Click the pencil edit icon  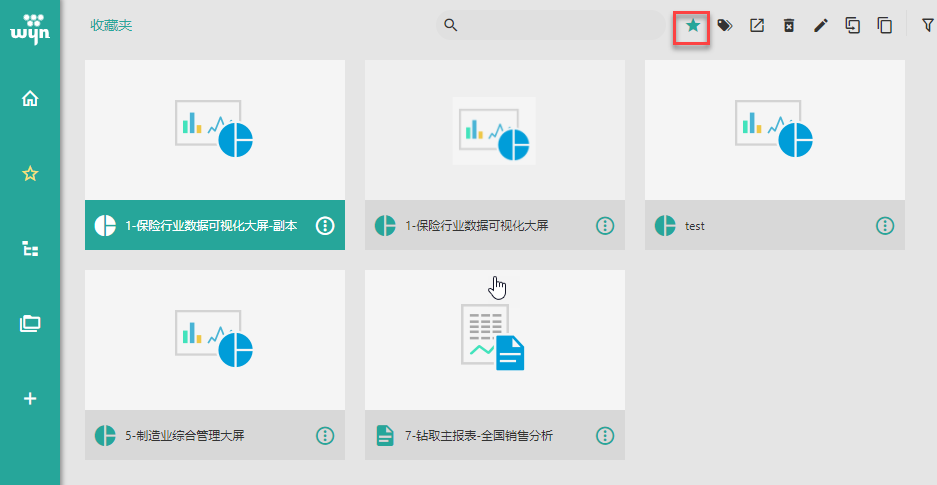[x=821, y=26]
